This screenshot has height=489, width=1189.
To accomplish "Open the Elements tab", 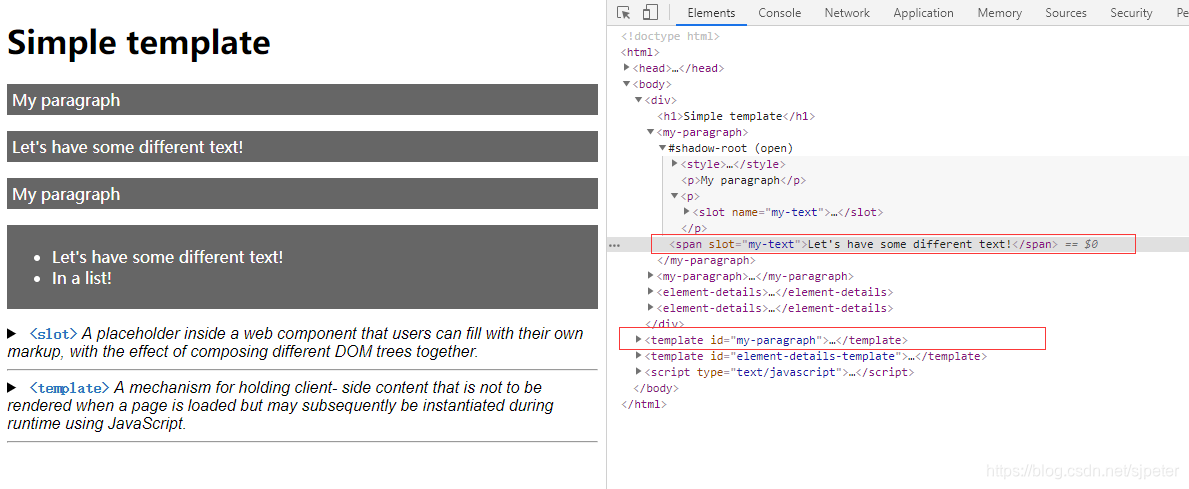I will pos(711,13).
